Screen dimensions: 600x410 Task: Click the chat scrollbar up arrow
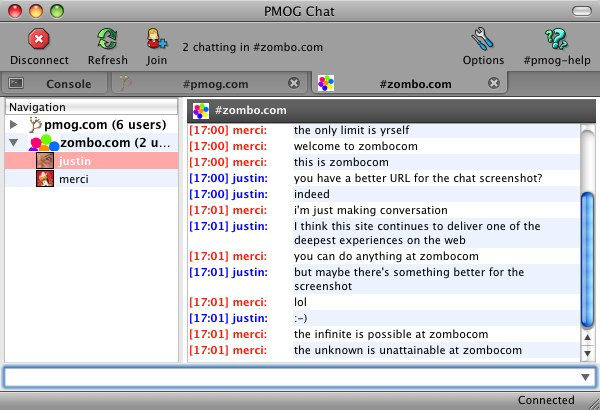pyautogui.click(x=587, y=337)
